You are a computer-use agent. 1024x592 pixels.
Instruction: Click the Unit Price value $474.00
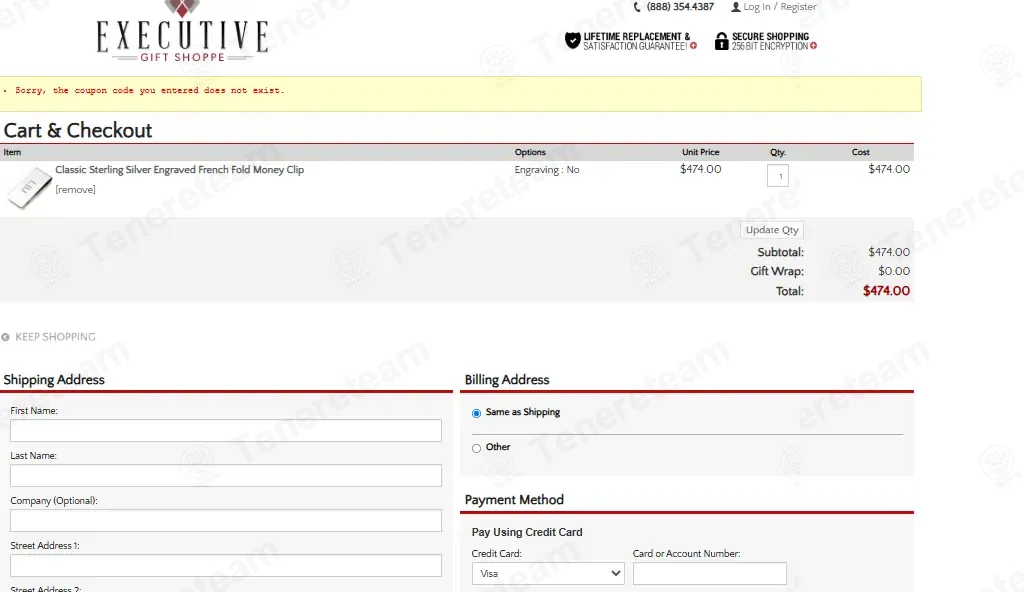701,169
